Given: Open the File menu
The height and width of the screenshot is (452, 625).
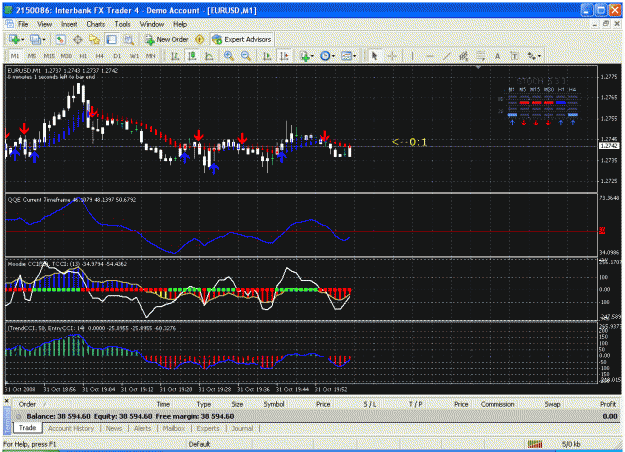Looking at the screenshot, I should (23, 24).
